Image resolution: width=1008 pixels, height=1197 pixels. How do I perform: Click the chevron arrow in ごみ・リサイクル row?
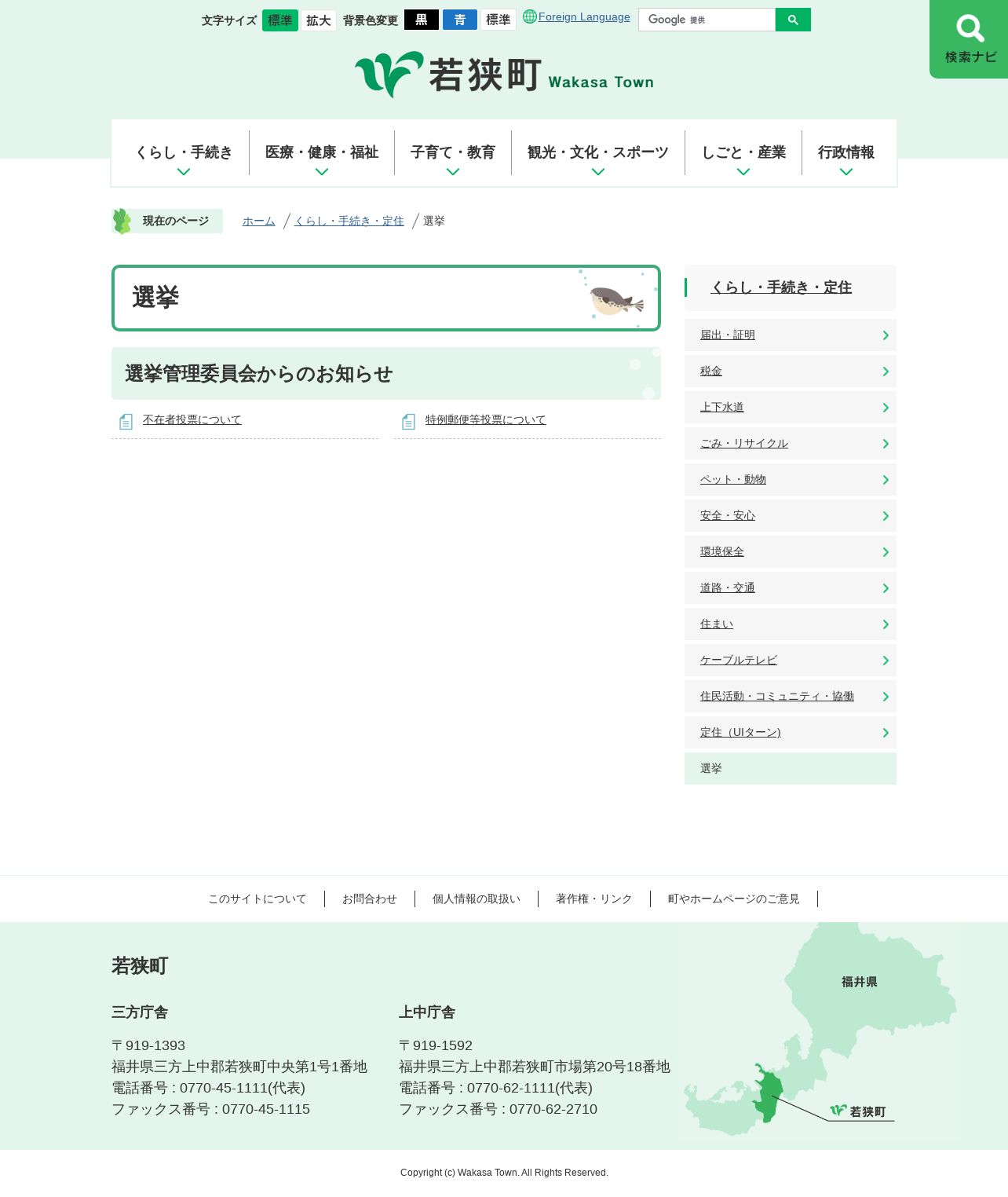click(x=886, y=444)
